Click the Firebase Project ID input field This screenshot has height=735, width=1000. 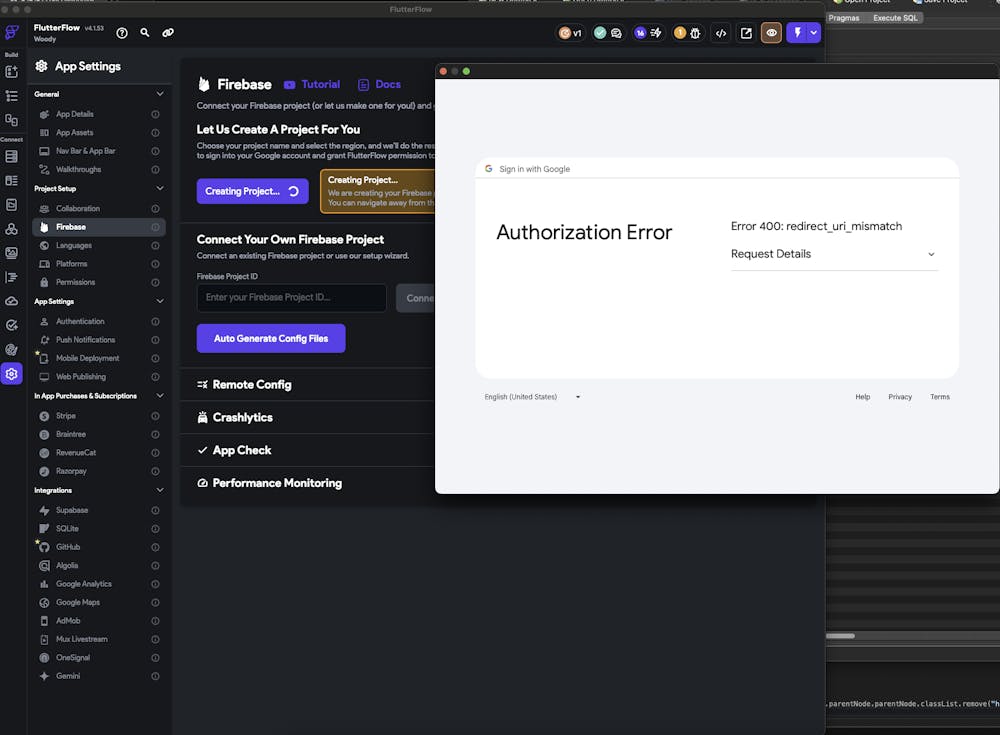click(x=291, y=297)
